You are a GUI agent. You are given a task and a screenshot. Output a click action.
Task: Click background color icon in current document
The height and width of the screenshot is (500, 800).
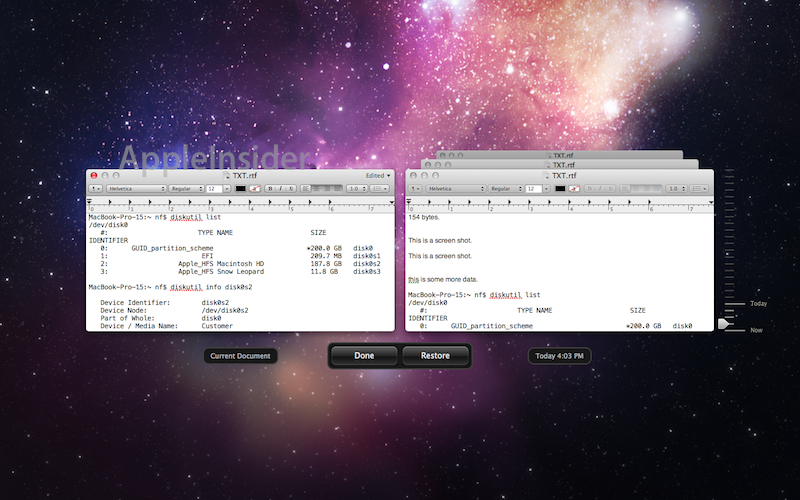[255, 188]
